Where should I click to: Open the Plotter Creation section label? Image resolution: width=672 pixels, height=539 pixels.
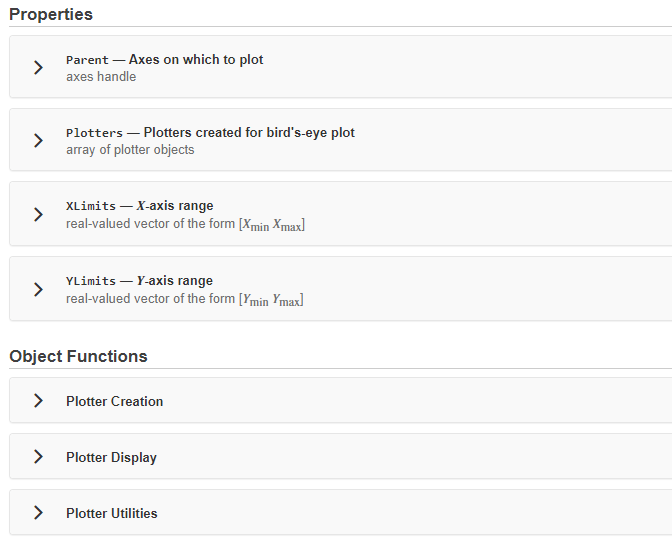coord(114,401)
